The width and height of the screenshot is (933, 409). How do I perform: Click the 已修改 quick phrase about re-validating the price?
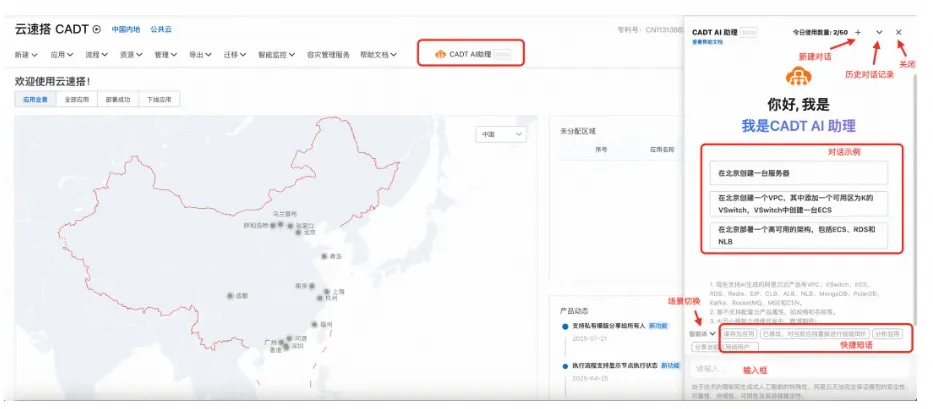click(815, 333)
